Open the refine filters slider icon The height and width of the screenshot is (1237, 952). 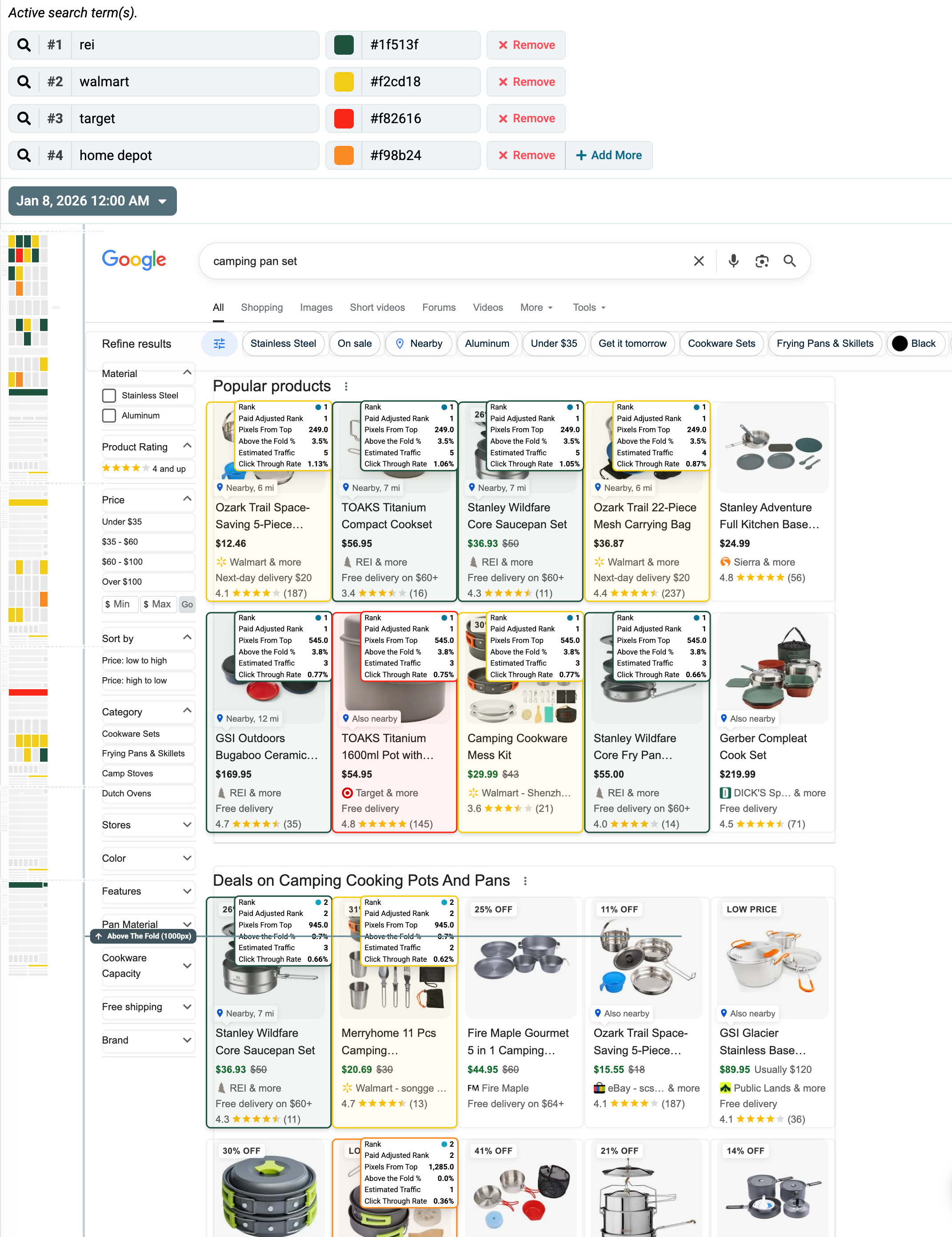pos(219,343)
